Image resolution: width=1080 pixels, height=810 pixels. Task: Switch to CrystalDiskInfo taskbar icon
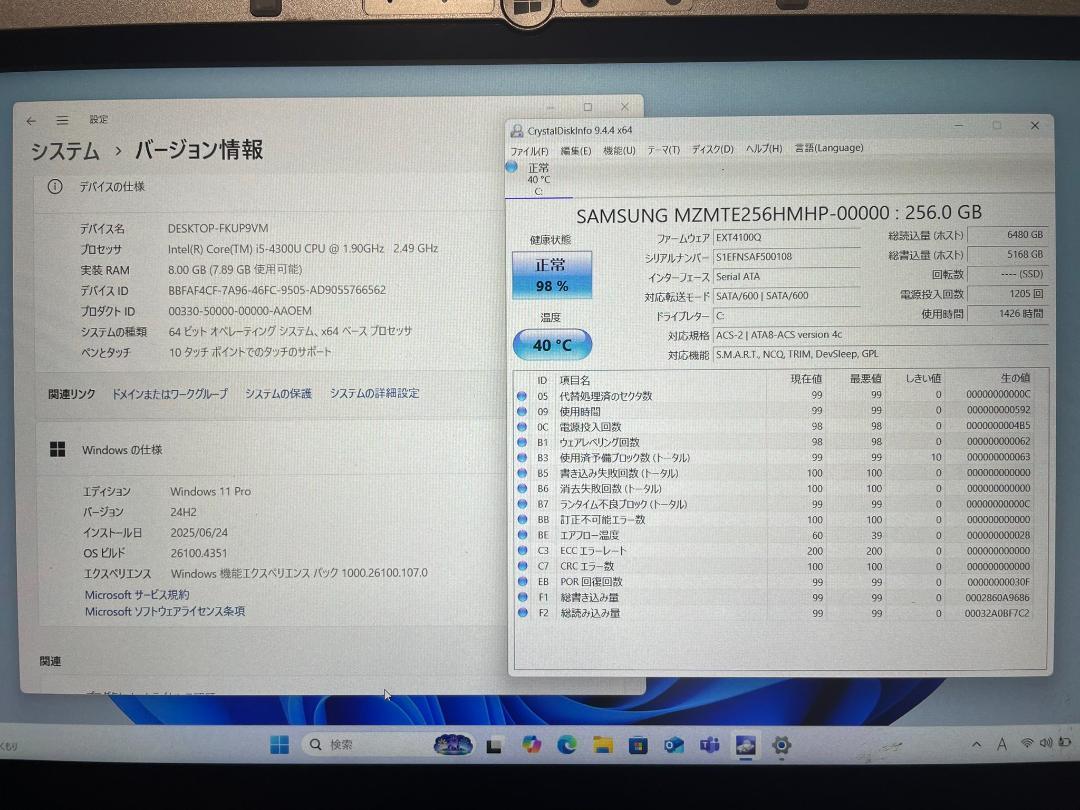click(x=745, y=745)
